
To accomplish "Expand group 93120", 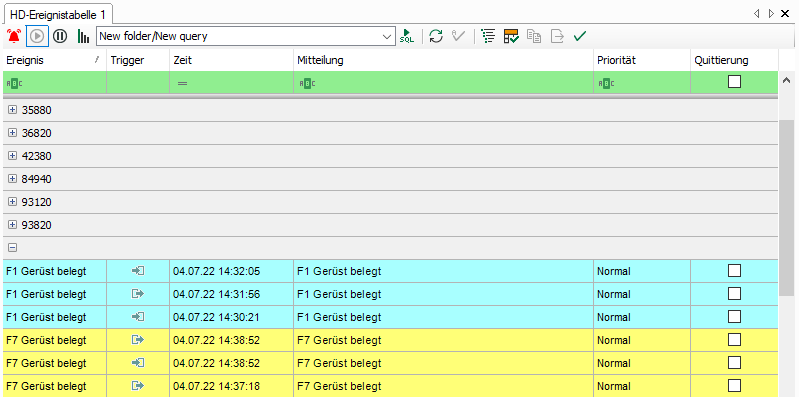I will pos(13,202).
